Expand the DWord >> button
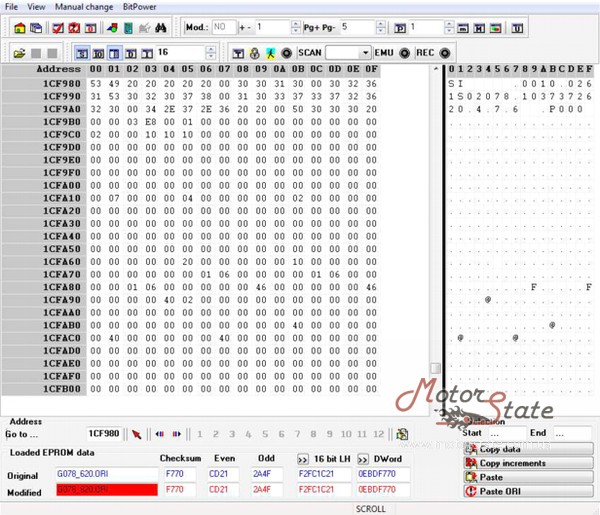Image resolution: width=600 pixels, height=515 pixels. coord(362,459)
